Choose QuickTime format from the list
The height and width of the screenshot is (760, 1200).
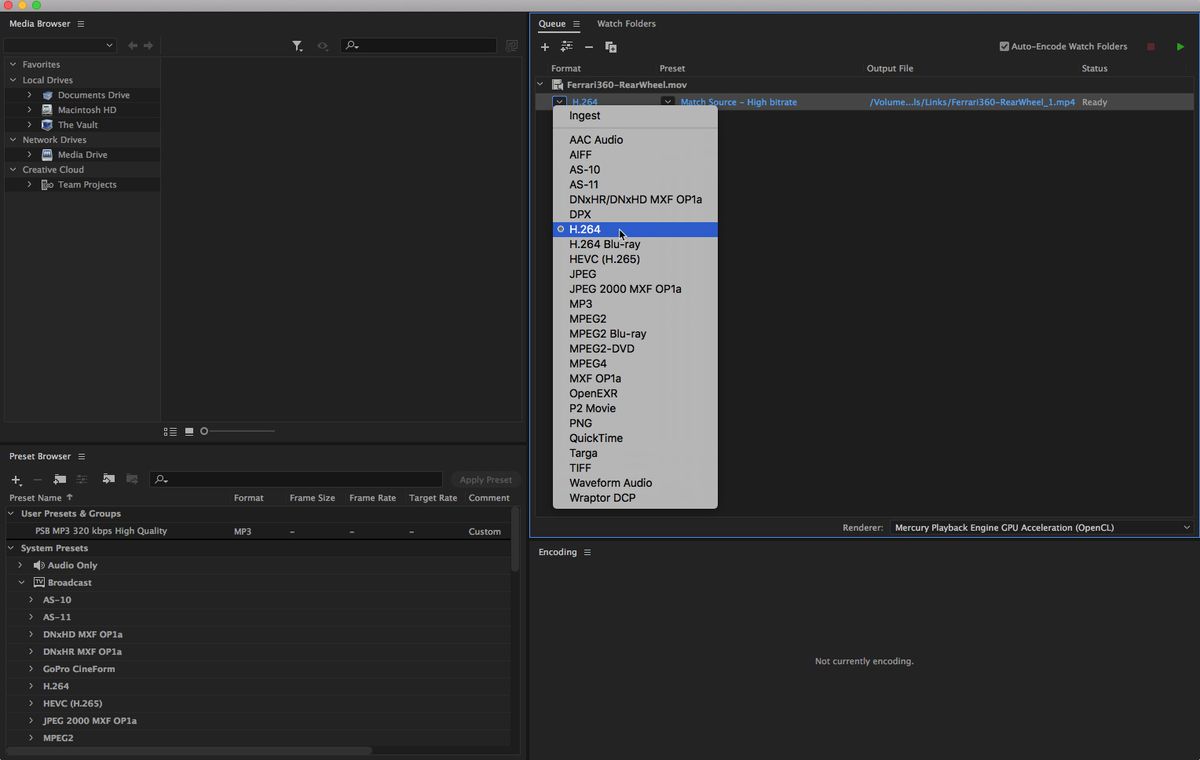(596, 438)
